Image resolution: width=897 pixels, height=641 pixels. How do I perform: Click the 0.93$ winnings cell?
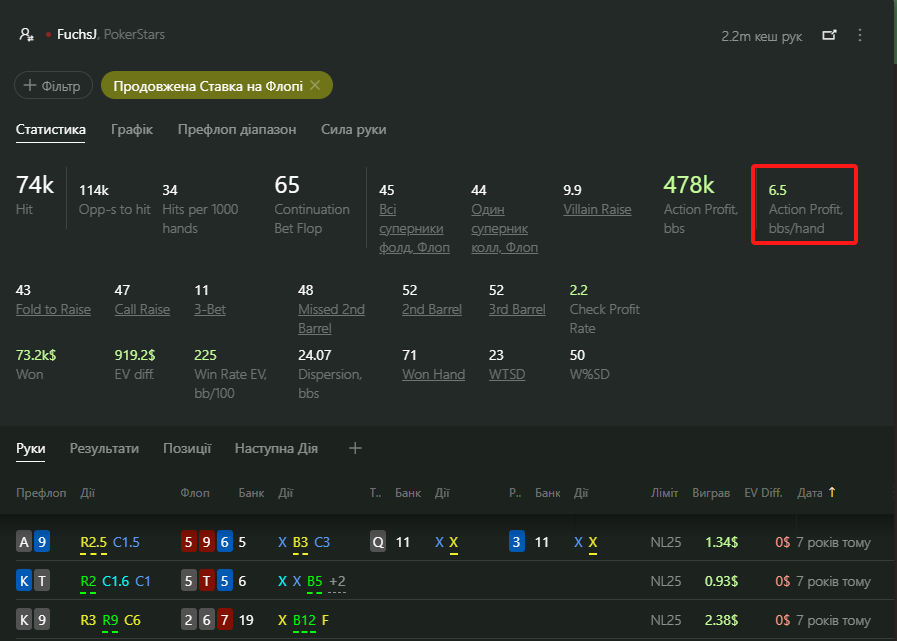(721, 581)
